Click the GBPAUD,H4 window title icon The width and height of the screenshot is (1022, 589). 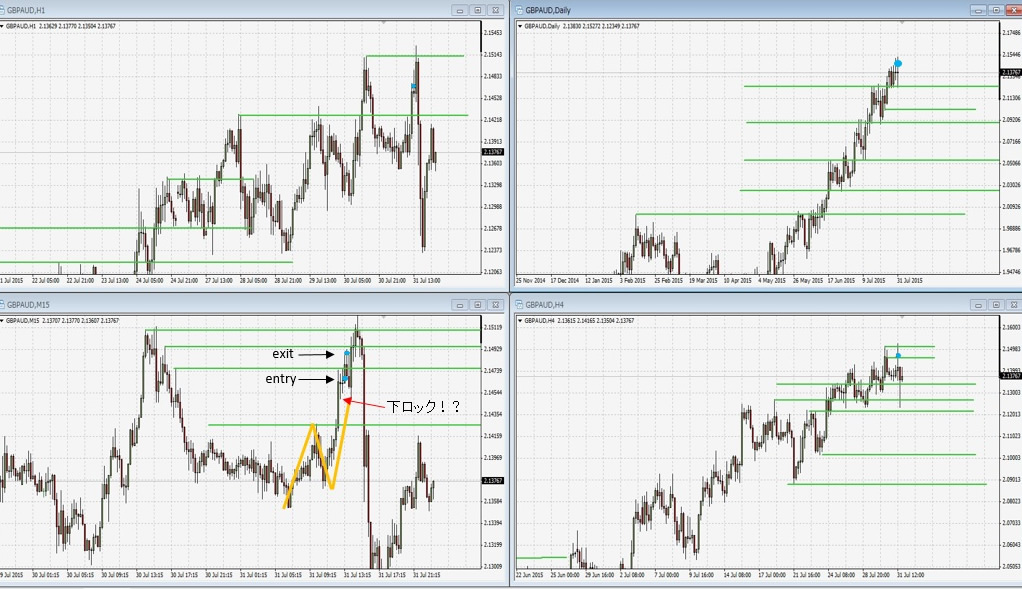click(519, 305)
